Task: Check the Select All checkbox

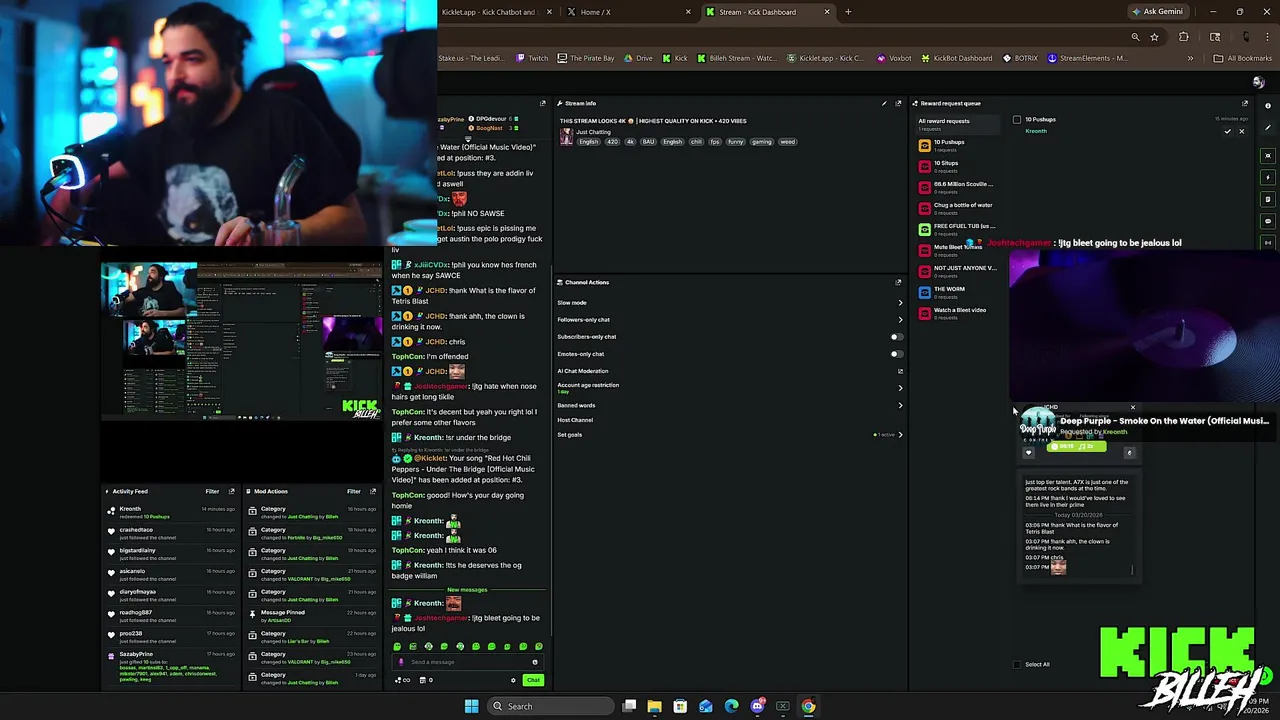Action: pyautogui.click(x=1017, y=664)
